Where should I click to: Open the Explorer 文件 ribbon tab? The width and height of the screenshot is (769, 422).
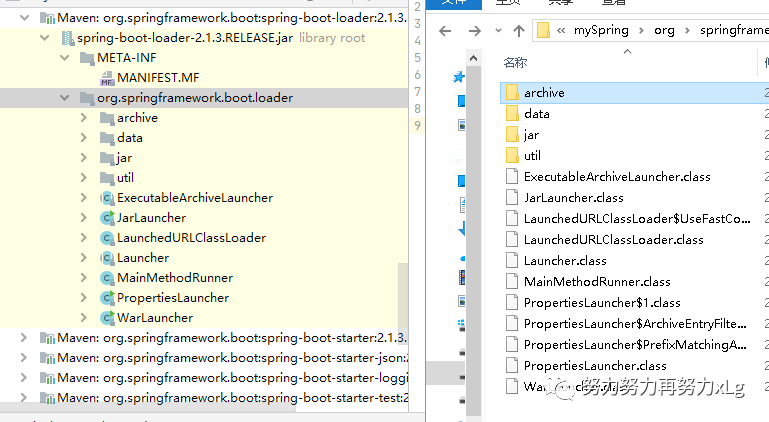[x=454, y=3]
